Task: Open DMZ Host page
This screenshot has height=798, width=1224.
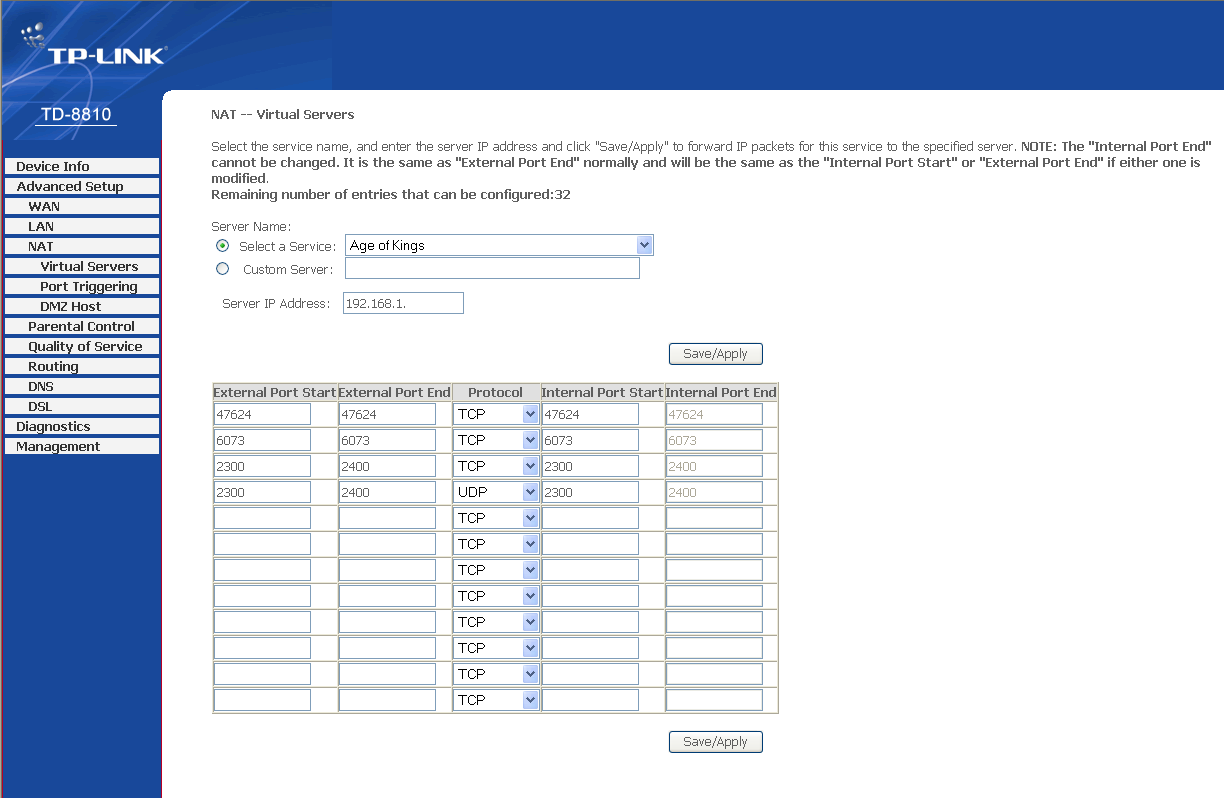Action: 82,306
